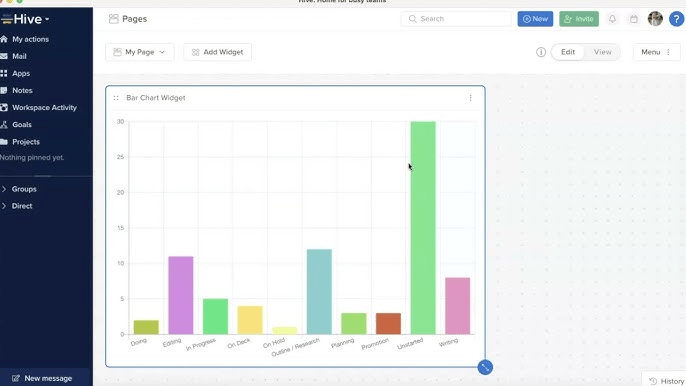
Task: Click the widget resize handle
Action: pos(485,367)
